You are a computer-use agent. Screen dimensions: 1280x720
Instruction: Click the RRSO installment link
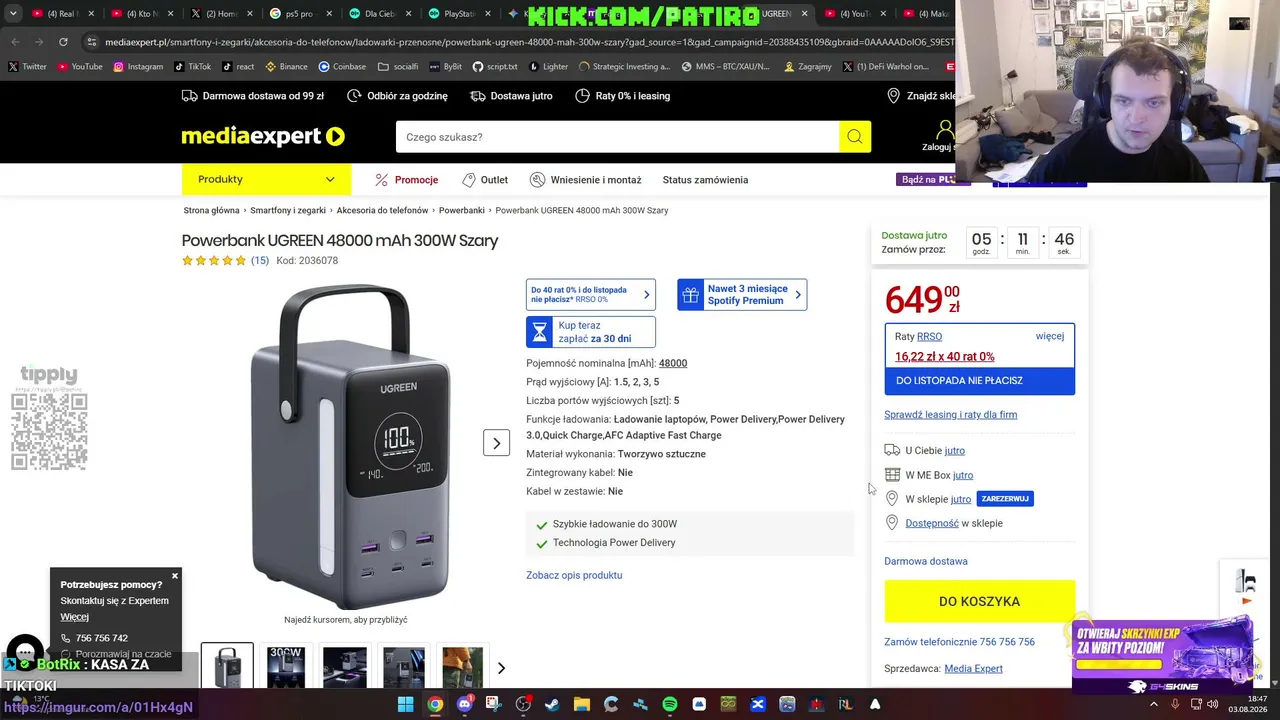click(929, 337)
